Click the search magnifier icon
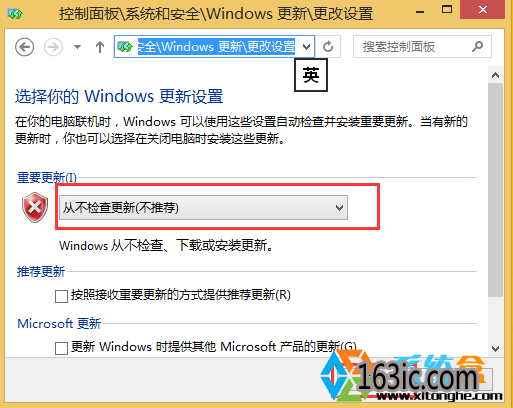Screen dimensions: 513x408 click(477, 47)
